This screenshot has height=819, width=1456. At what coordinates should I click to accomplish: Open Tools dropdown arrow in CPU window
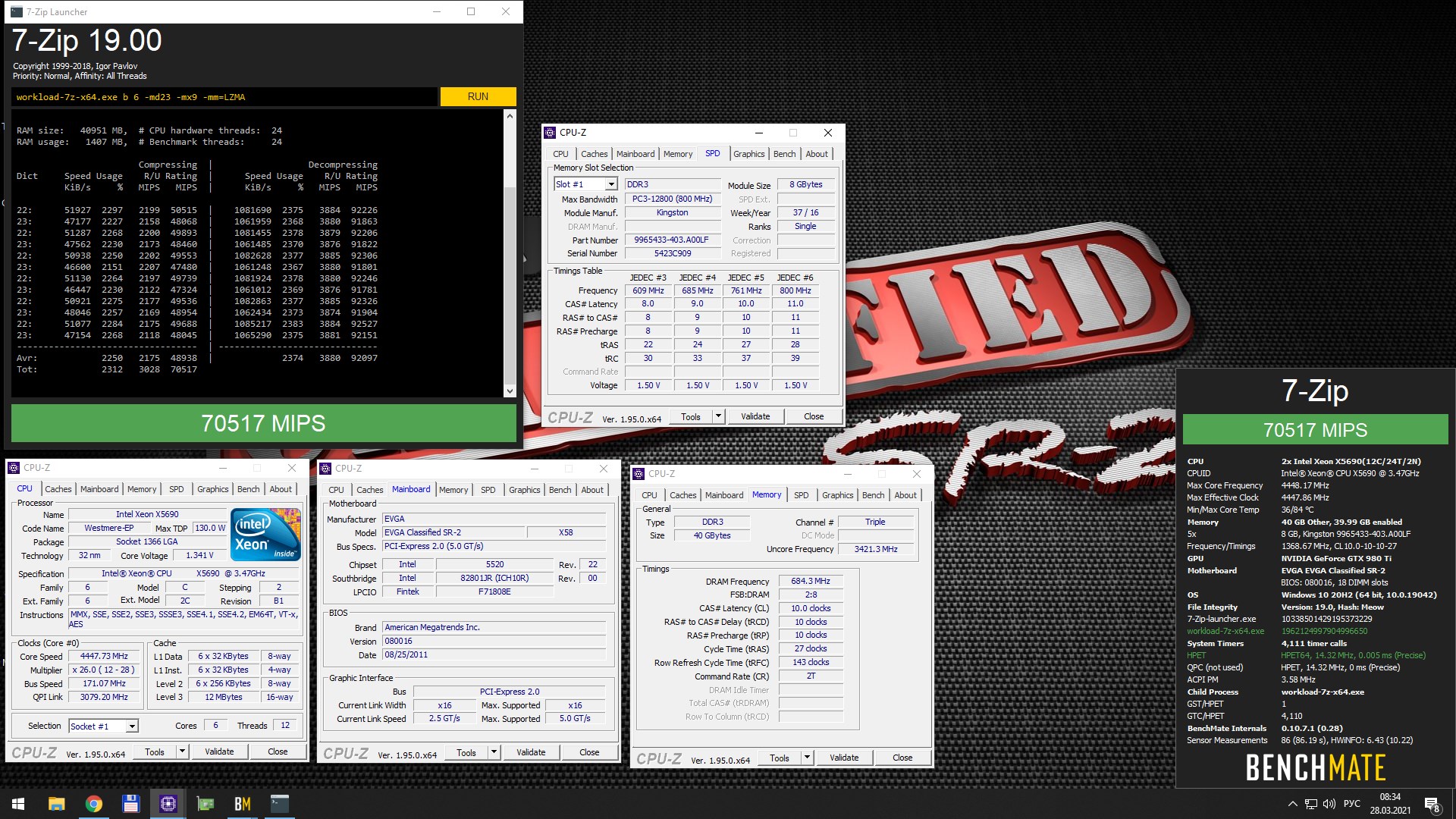[x=182, y=752]
